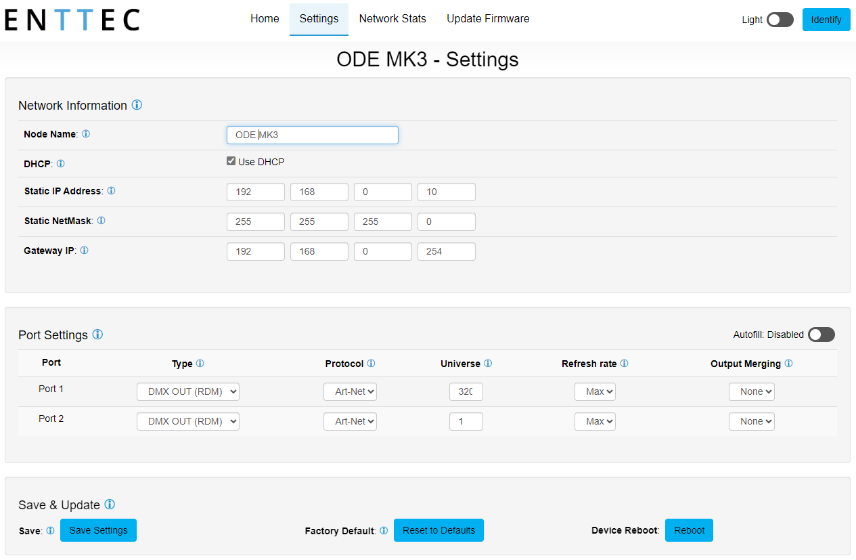
Task: Click Save Settings button
Action: point(98,530)
